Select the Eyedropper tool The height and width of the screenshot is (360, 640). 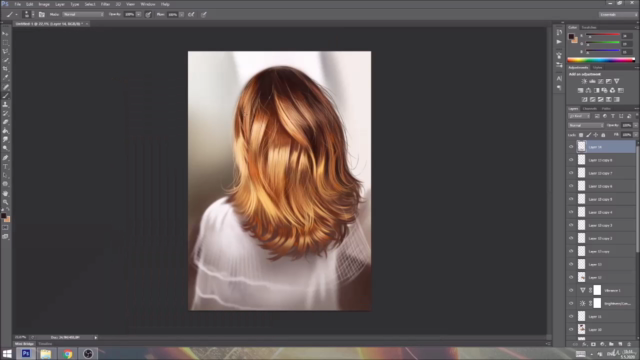click(5, 77)
